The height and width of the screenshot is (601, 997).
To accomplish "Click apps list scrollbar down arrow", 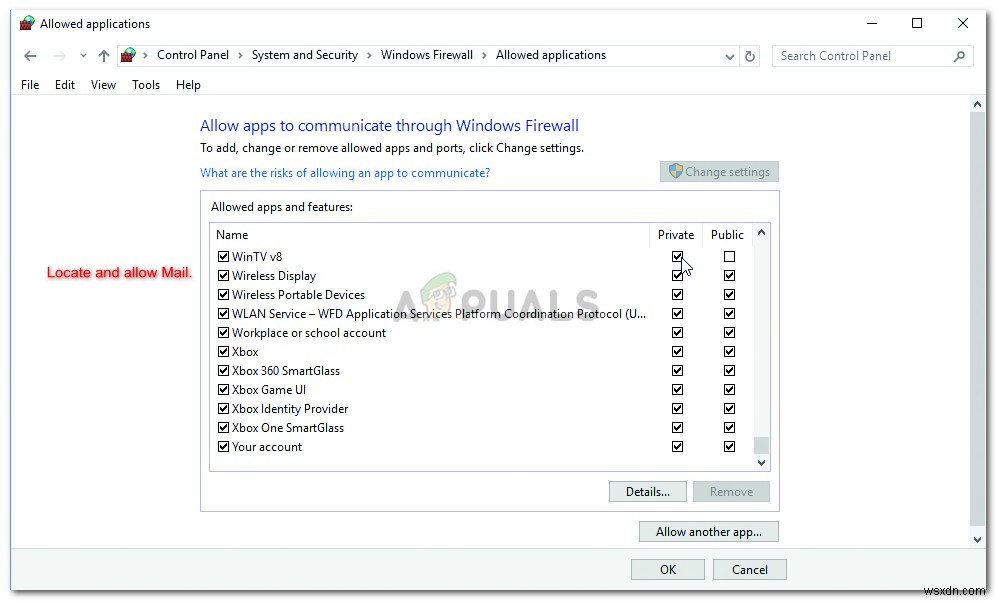I will [x=761, y=463].
